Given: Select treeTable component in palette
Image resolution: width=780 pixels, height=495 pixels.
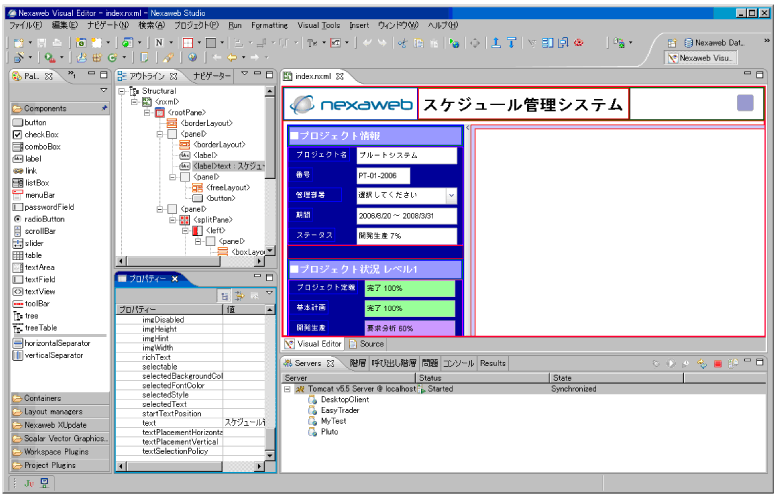Looking at the screenshot, I should point(35,328).
